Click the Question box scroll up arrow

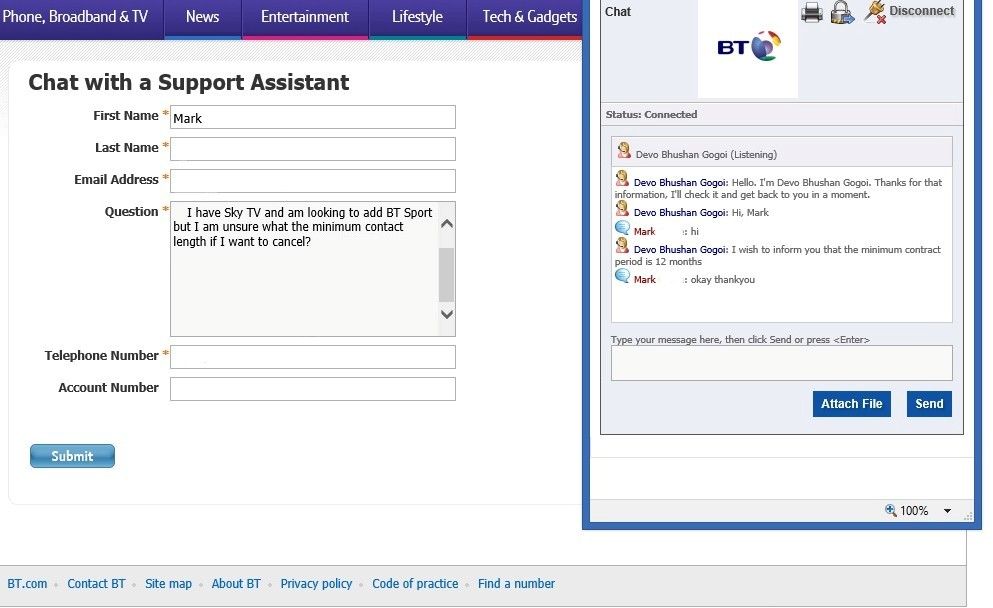coord(446,224)
